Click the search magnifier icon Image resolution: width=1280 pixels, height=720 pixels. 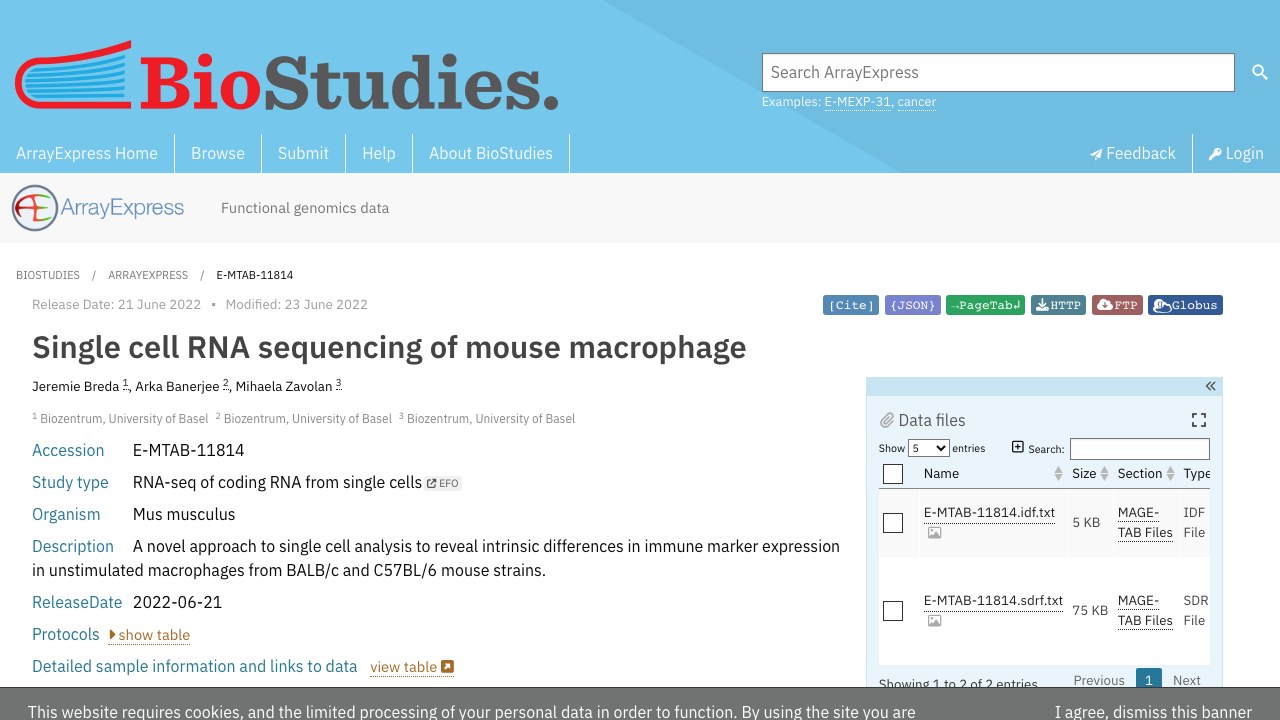point(1260,72)
